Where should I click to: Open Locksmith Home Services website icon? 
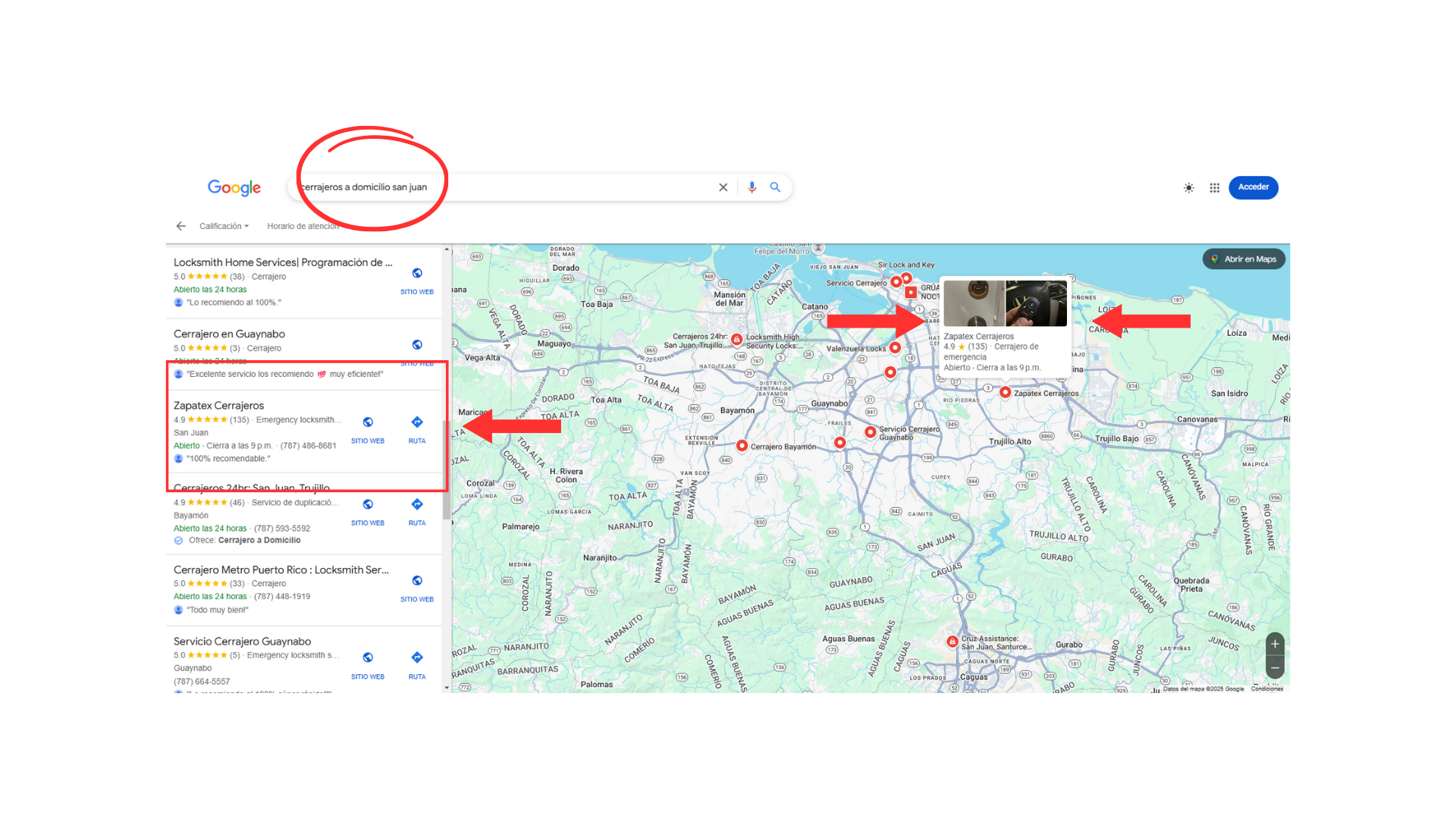tap(417, 274)
